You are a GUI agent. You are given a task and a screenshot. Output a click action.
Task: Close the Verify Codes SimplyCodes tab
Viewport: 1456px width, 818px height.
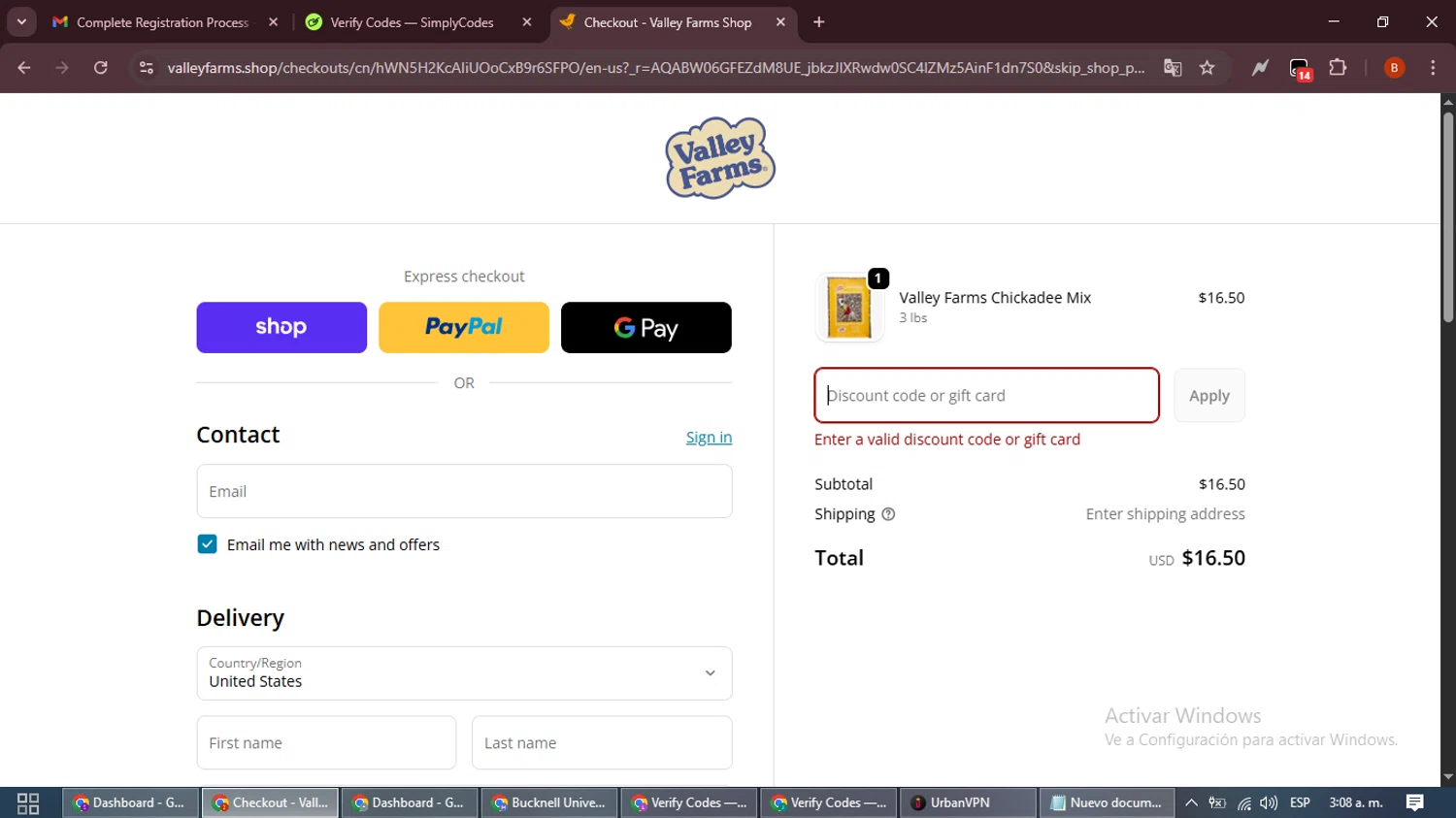pyautogui.click(x=527, y=21)
